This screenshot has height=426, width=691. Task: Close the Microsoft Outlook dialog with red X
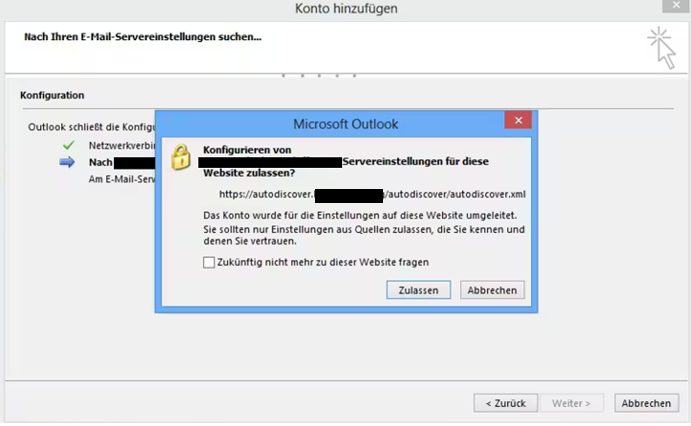[x=517, y=122]
